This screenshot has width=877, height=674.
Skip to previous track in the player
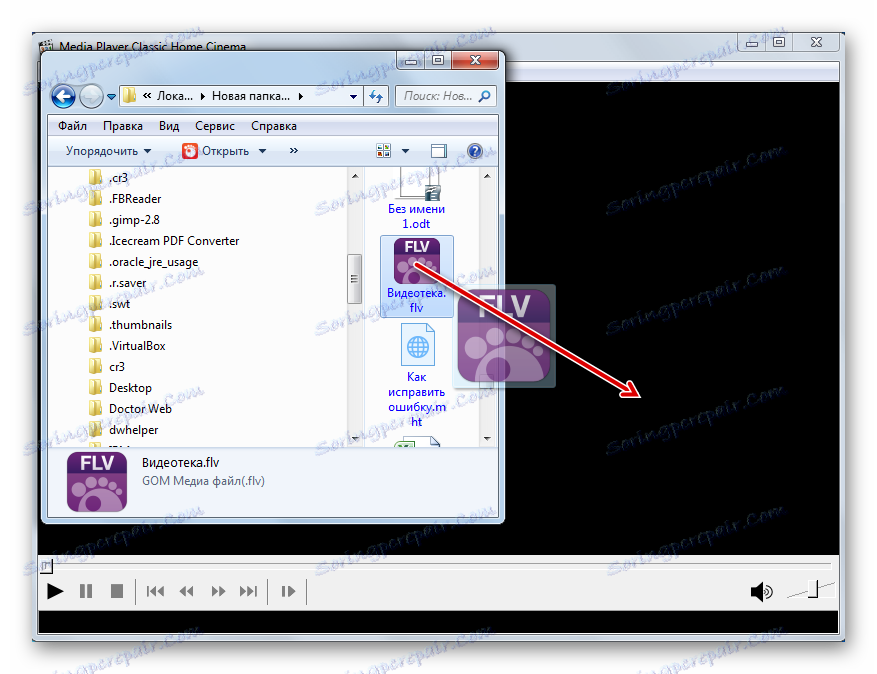[155, 591]
